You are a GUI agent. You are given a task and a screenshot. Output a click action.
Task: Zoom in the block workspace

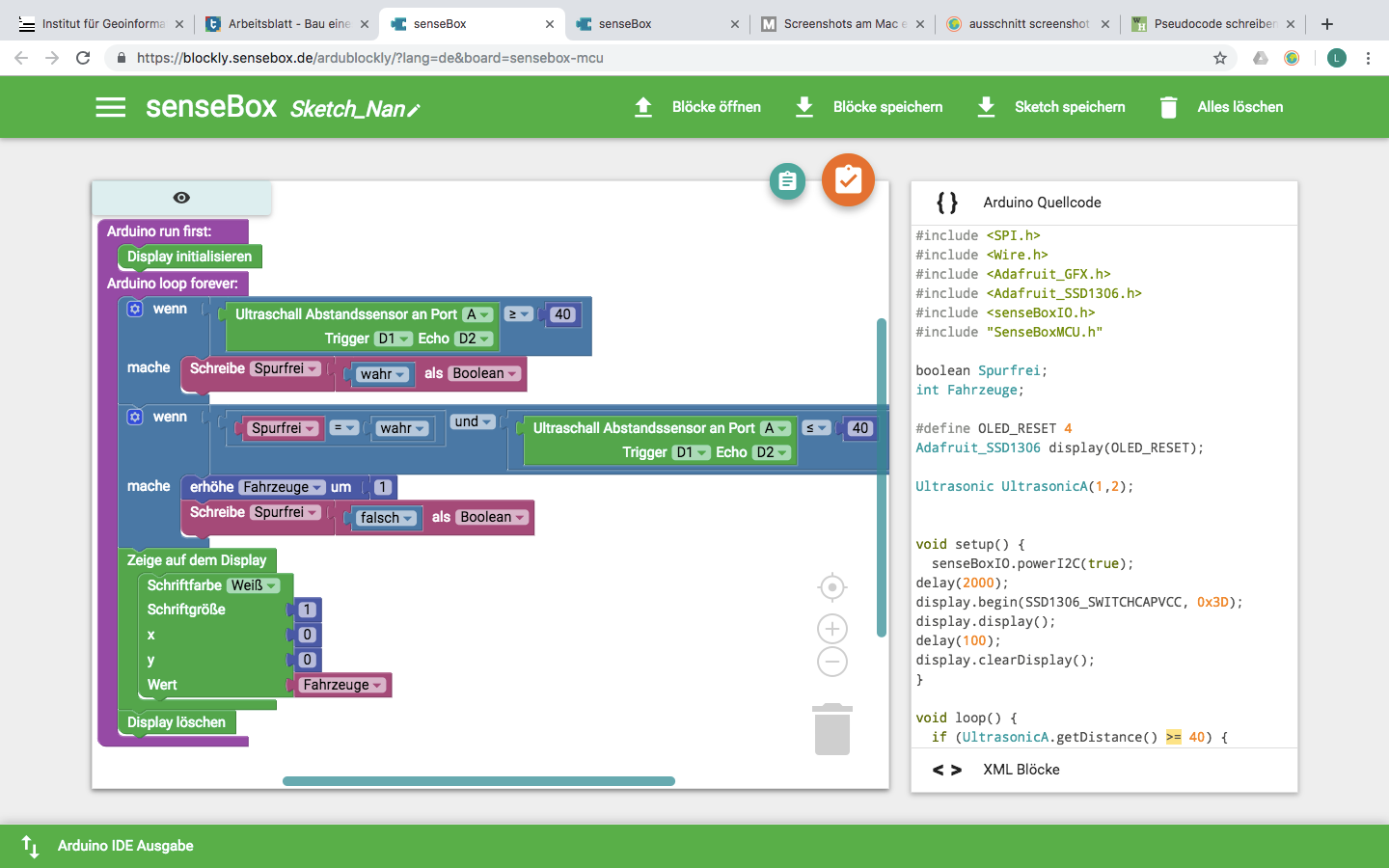[x=831, y=629]
